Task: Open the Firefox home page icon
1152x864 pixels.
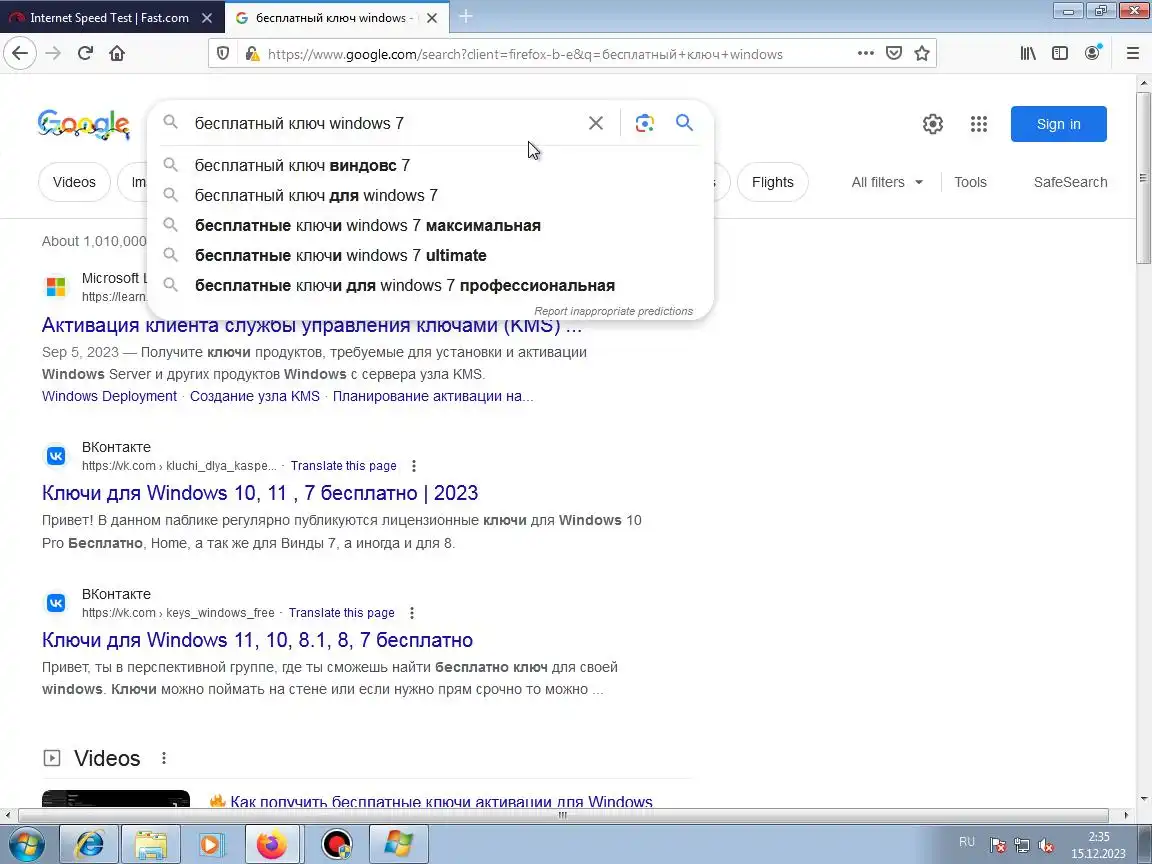Action: (117, 54)
